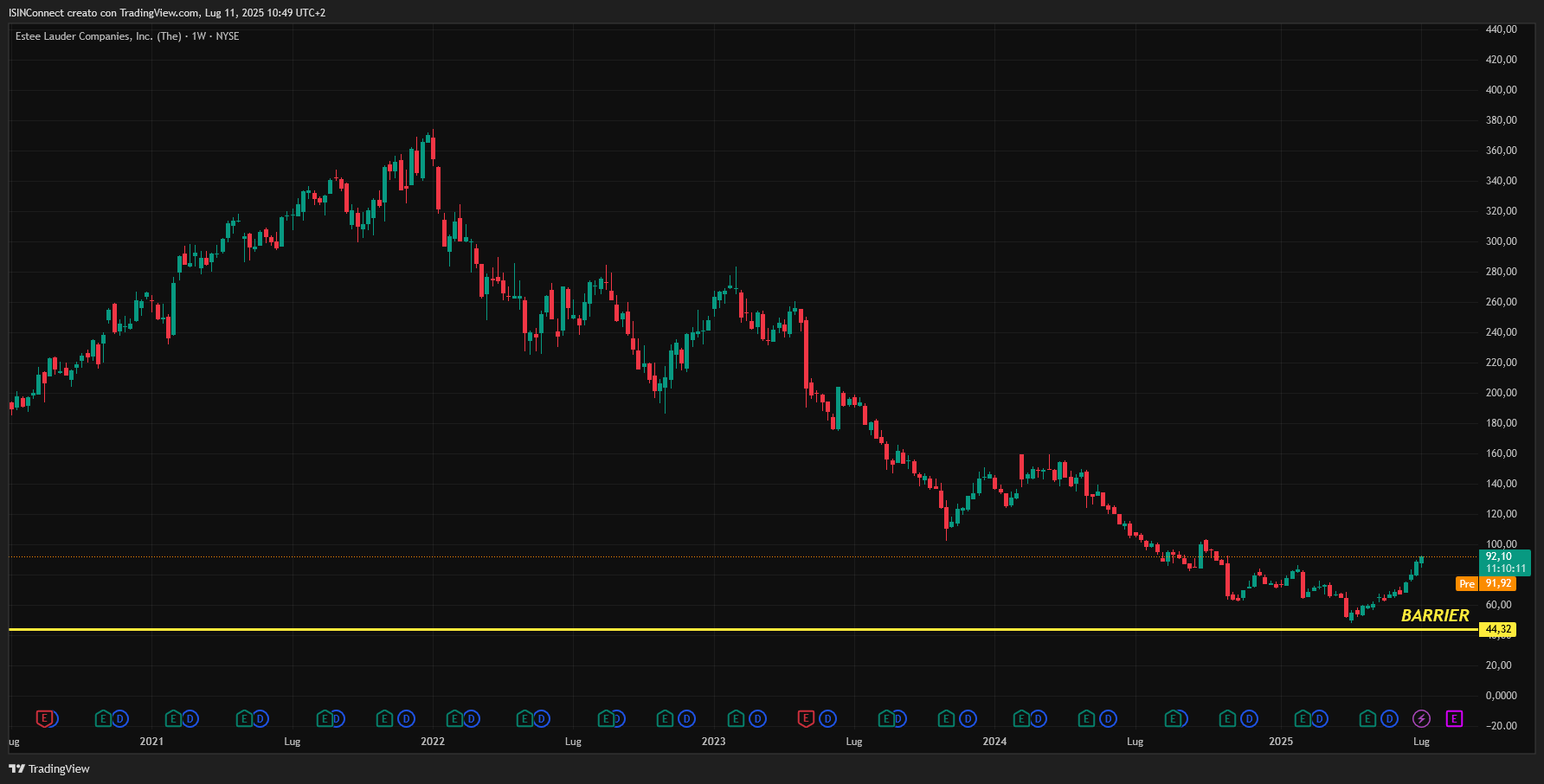Click the −20,00 price axis value
The image size is (1544, 784).
1501,726
